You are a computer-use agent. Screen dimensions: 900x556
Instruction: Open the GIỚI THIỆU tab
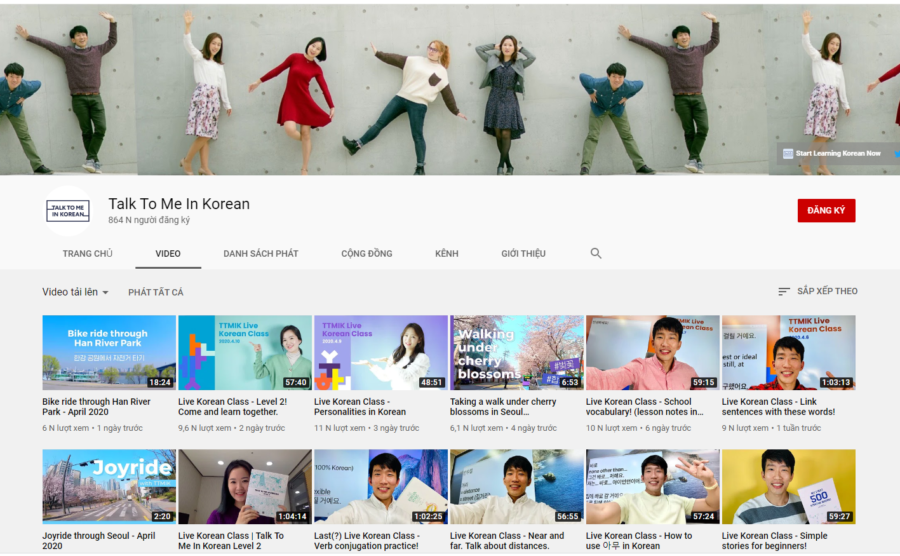pyautogui.click(x=523, y=254)
